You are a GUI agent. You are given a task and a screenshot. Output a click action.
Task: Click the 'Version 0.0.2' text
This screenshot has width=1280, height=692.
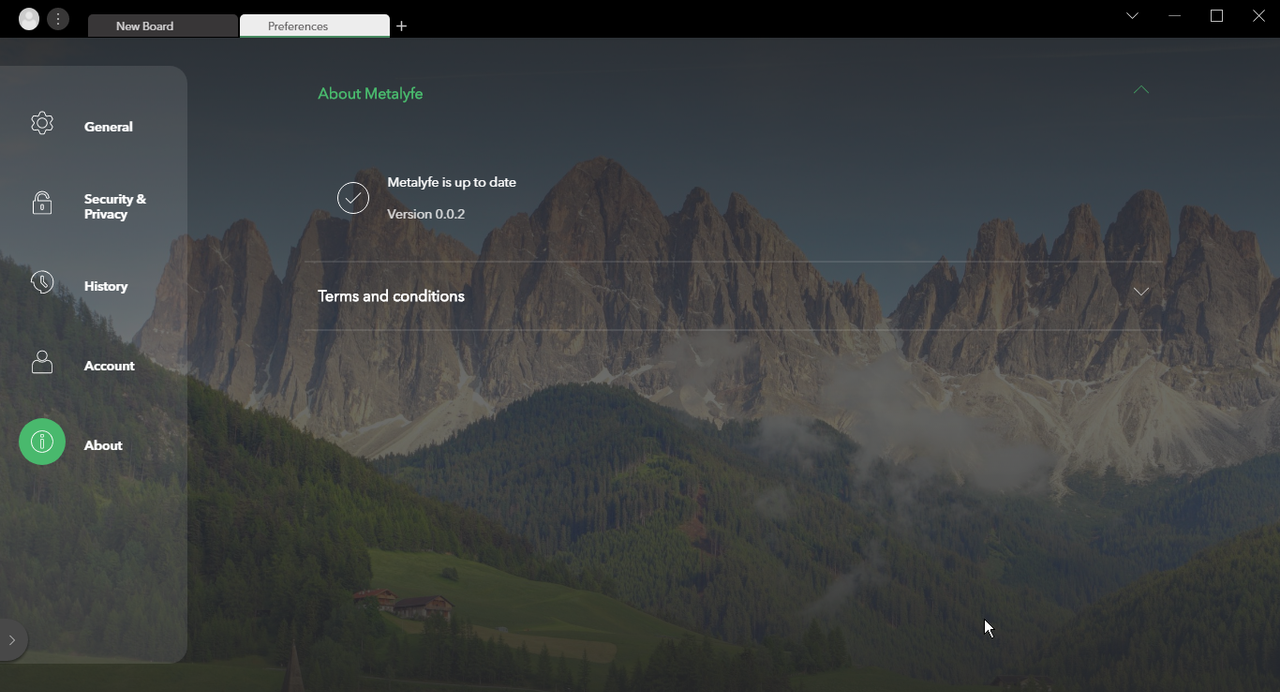(x=426, y=214)
